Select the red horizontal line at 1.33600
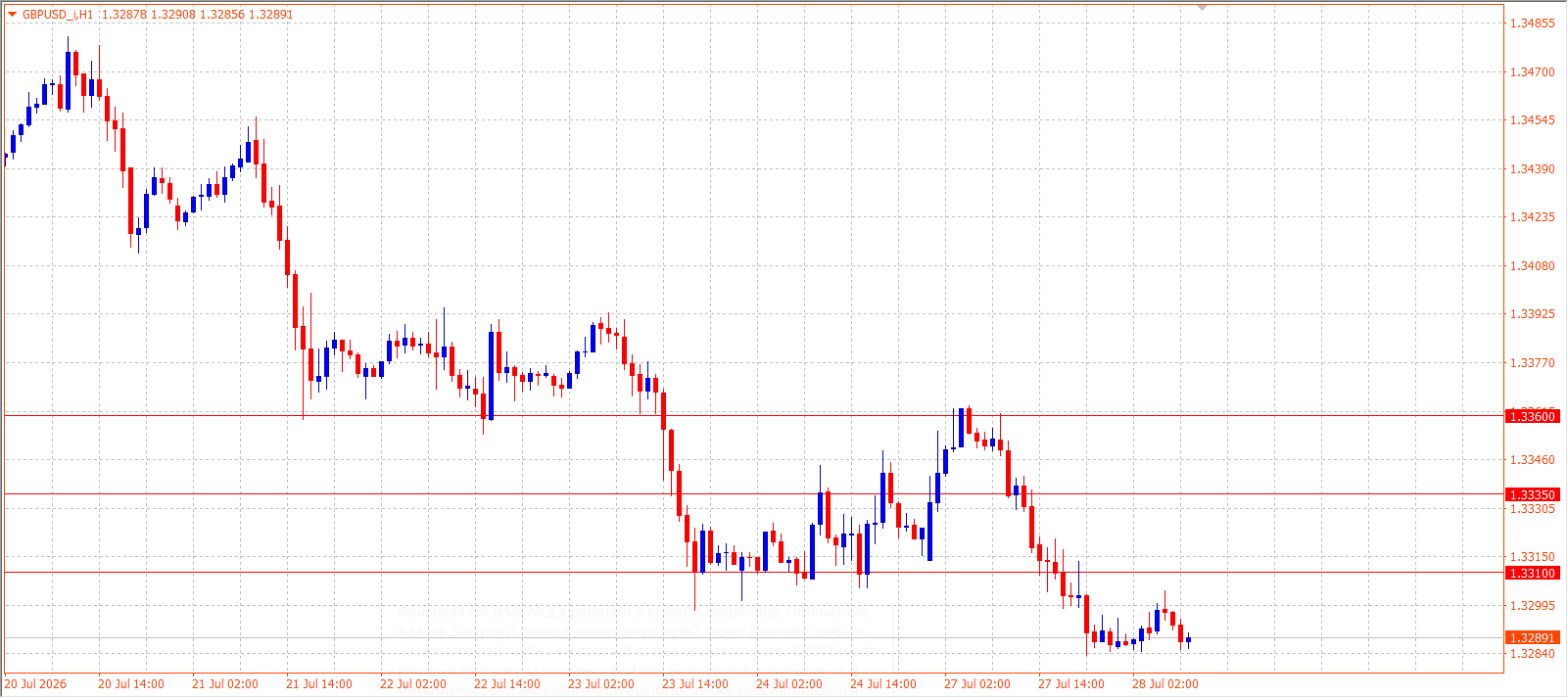The height and width of the screenshot is (698, 1568). pos(754,416)
